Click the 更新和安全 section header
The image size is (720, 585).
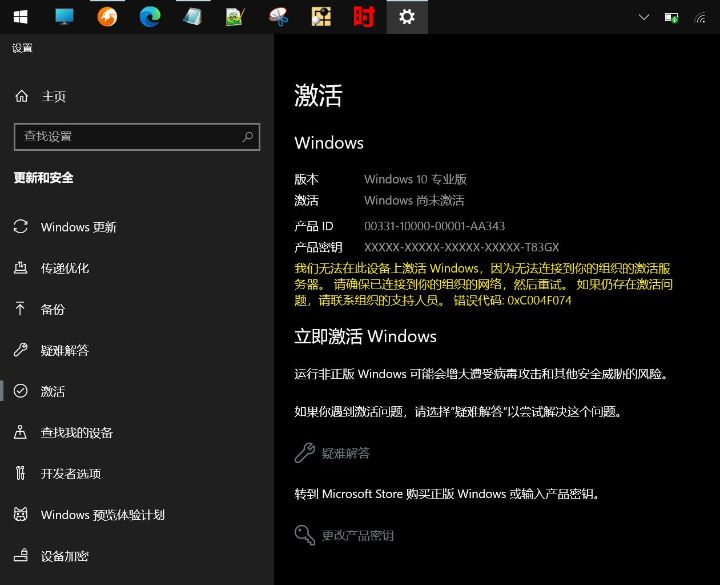pyautogui.click(x=43, y=178)
